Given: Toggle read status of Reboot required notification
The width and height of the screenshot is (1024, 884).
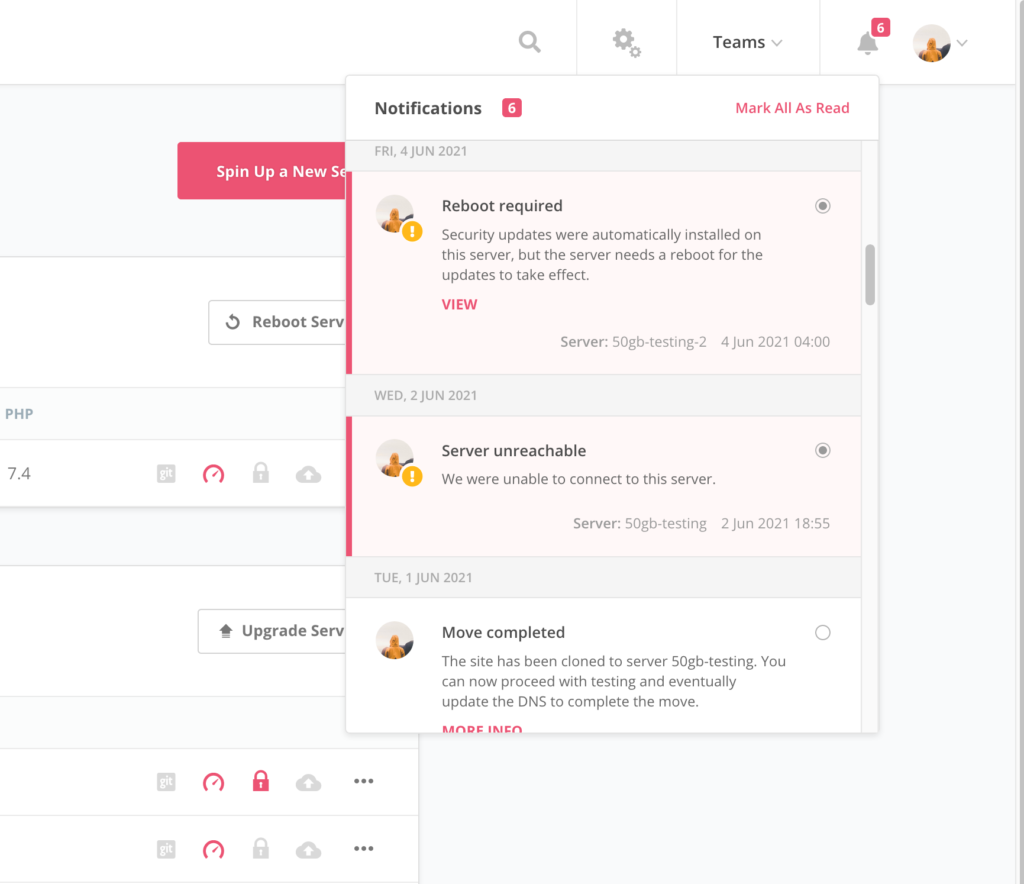Looking at the screenshot, I should point(822,206).
